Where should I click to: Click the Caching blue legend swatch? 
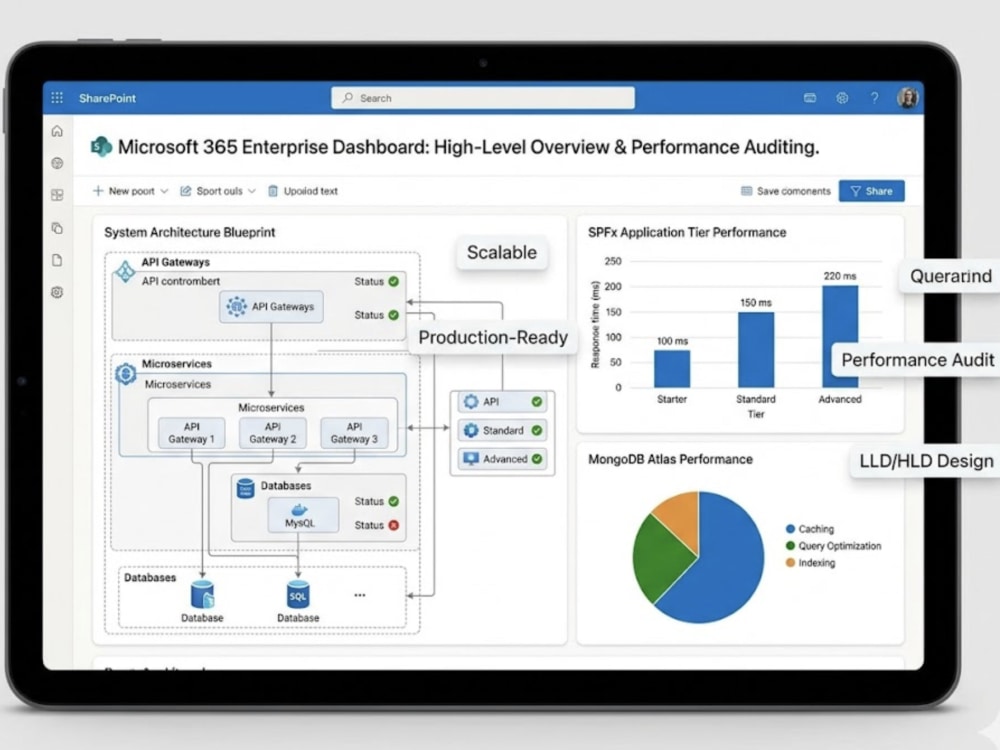pos(790,529)
